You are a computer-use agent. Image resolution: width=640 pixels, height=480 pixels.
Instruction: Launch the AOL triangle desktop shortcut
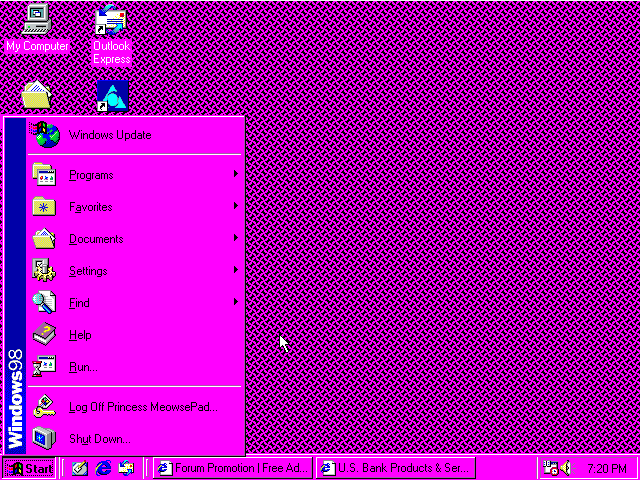112,96
